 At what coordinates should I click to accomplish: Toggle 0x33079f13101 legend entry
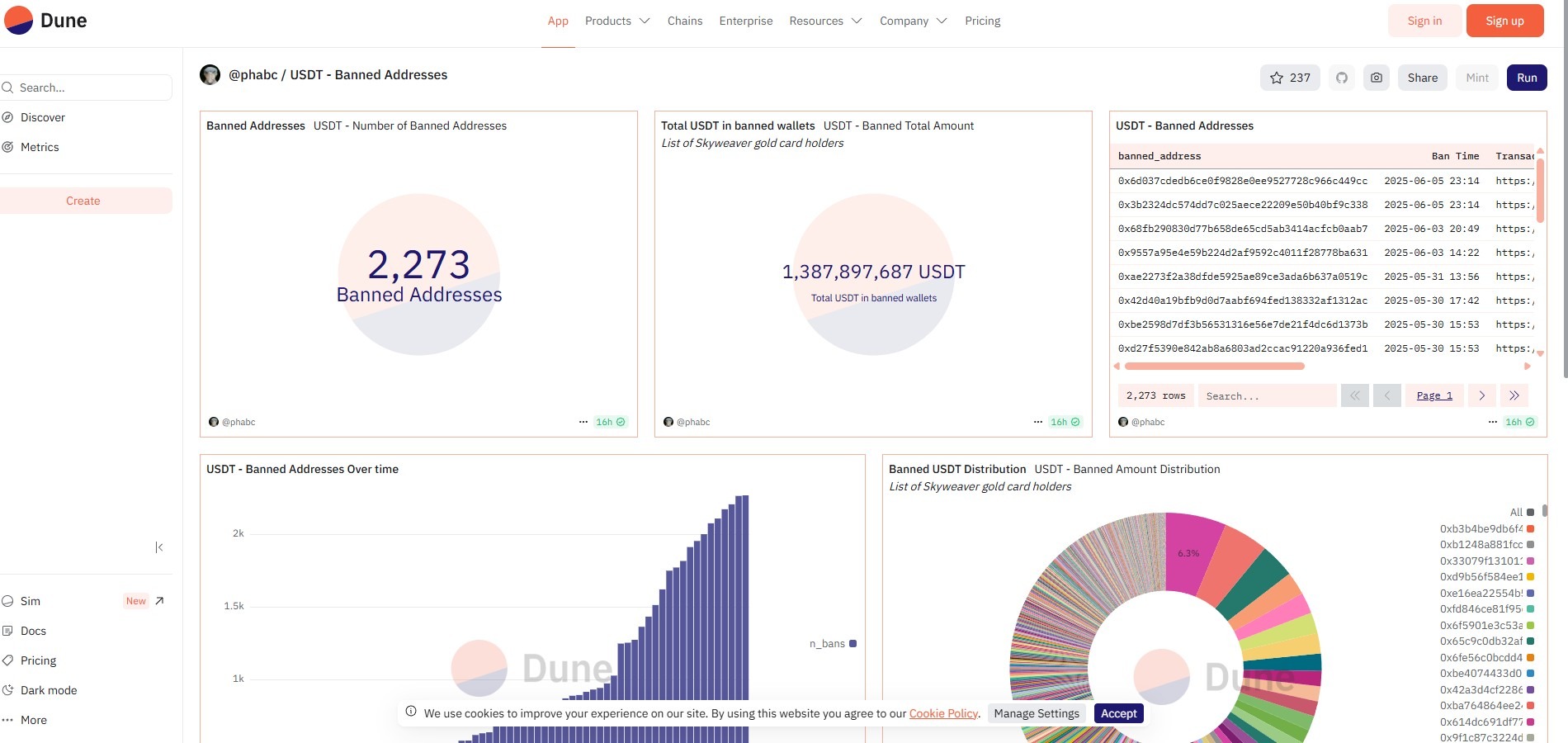tap(1486, 561)
